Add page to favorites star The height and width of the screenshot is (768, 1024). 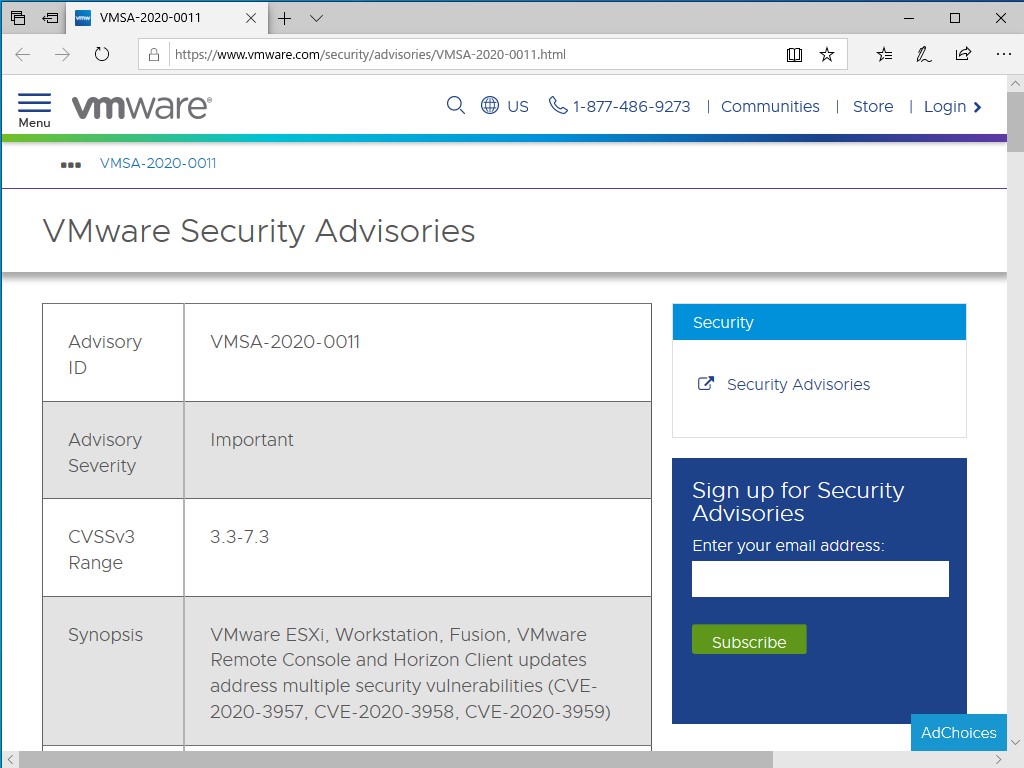827,55
